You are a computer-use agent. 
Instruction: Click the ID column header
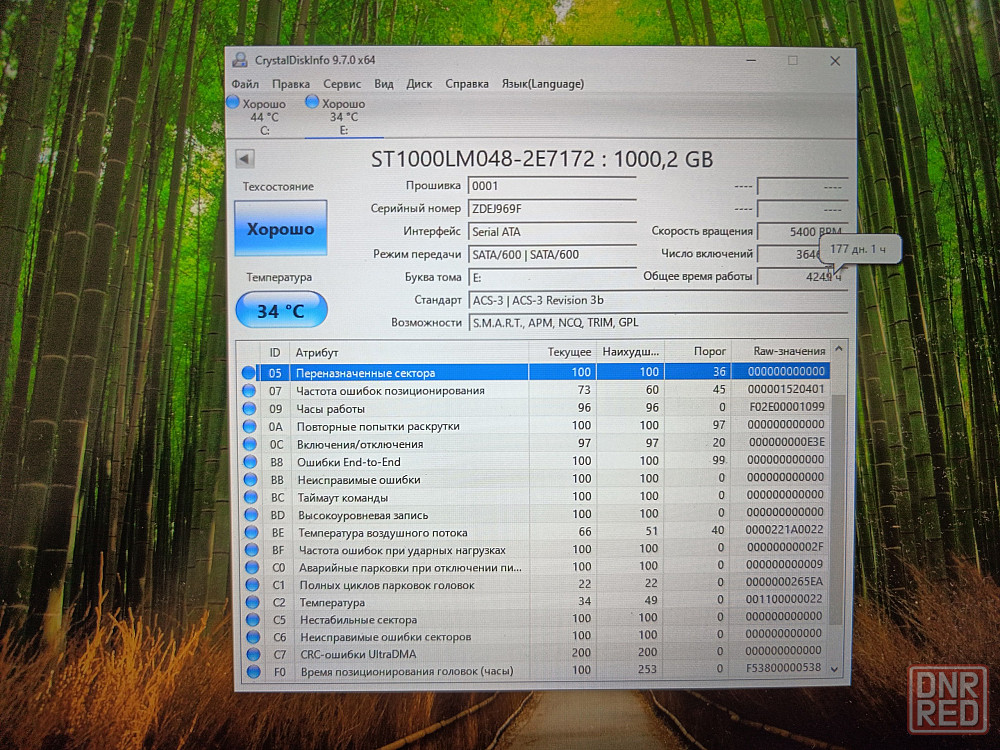click(x=274, y=352)
